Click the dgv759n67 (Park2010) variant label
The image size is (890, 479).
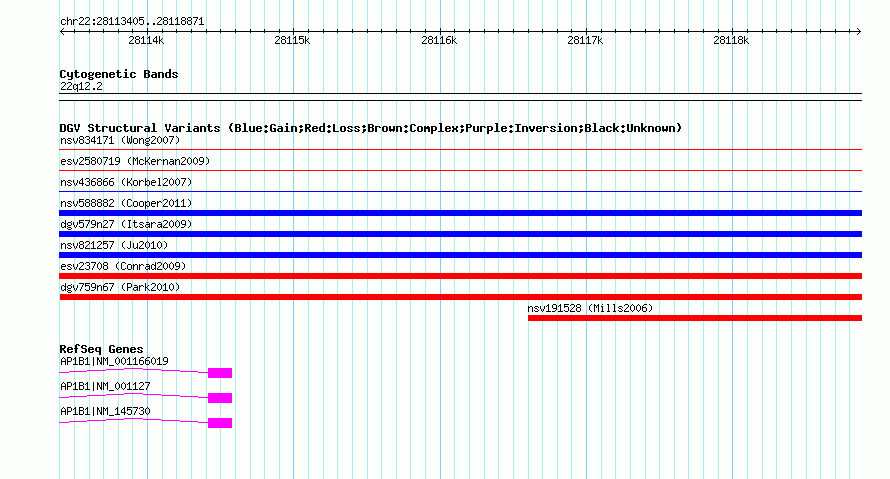coord(120,287)
